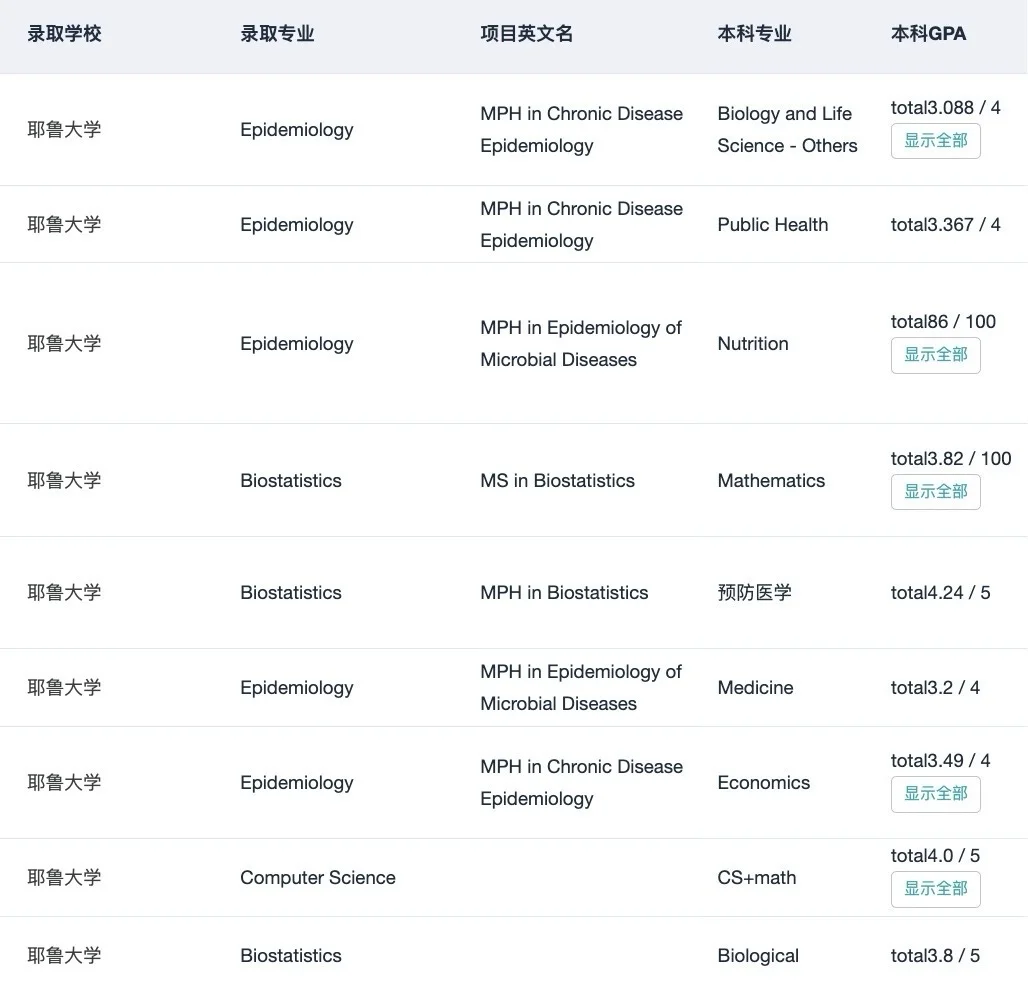Select 耶鲁大学 in the CS+math row

pyautogui.click(x=64, y=878)
